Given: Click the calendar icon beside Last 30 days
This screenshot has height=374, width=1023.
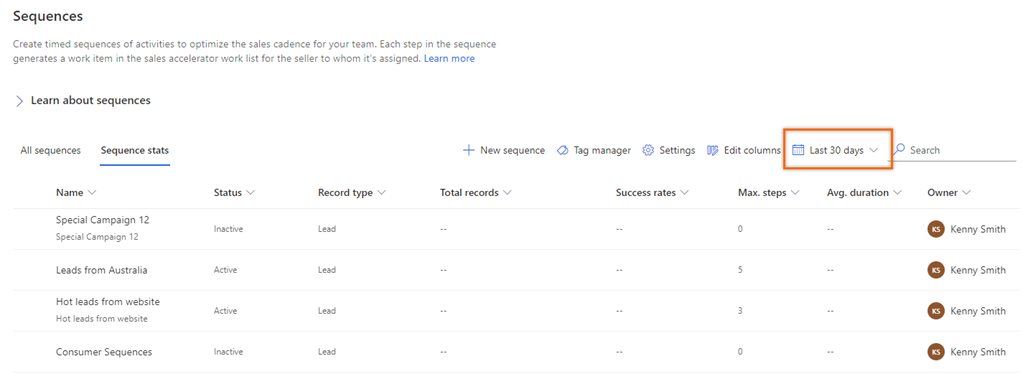Looking at the screenshot, I should coord(797,150).
